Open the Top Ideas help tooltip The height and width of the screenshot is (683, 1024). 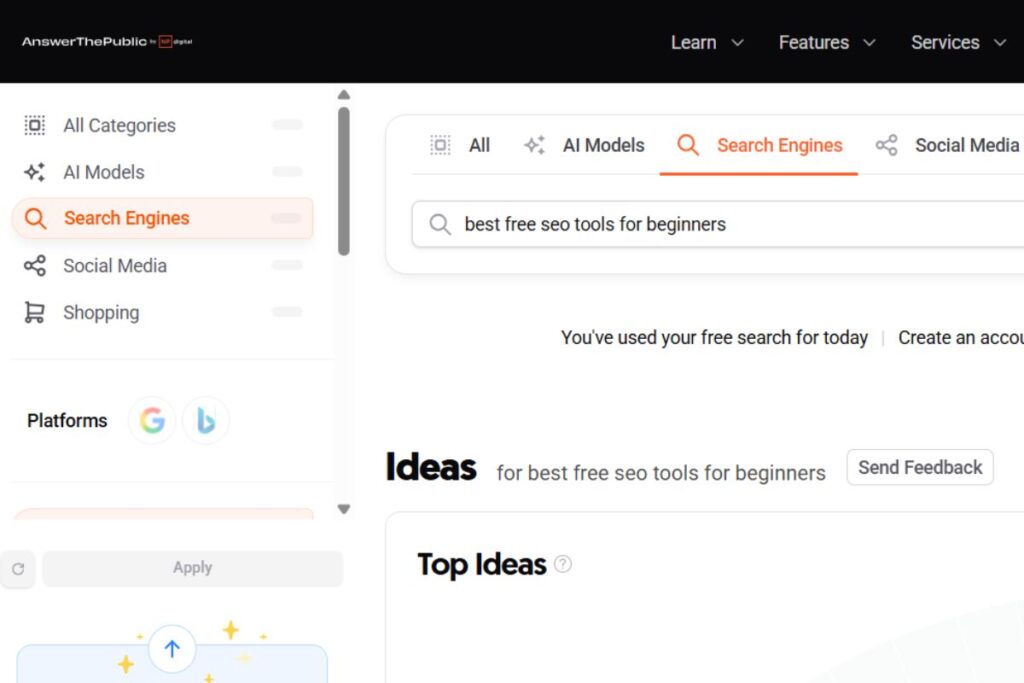tap(563, 563)
